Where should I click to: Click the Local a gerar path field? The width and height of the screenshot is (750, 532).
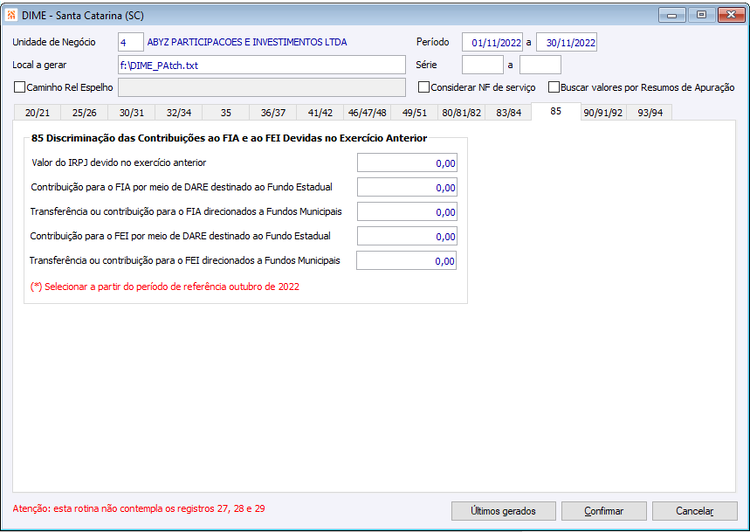[262, 65]
